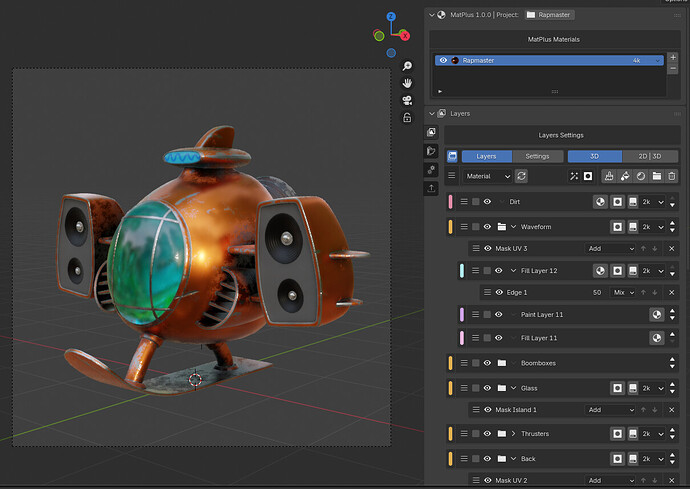This screenshot has height=489, width=690.
Task: Hide the Dirt layer with its eye icon
Action: [487, 202]
